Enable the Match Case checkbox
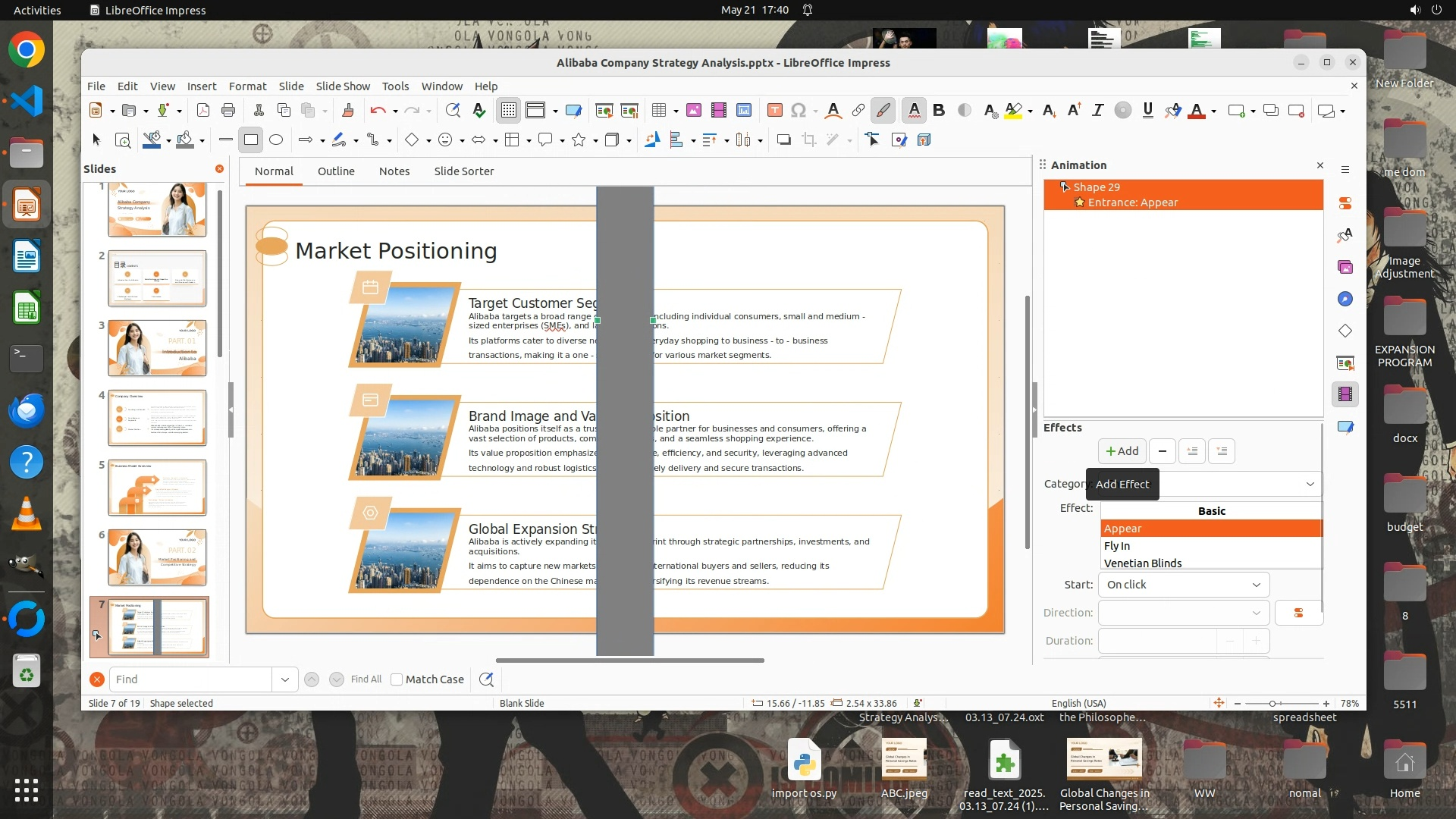1456x819 pixels. (397, 679)
